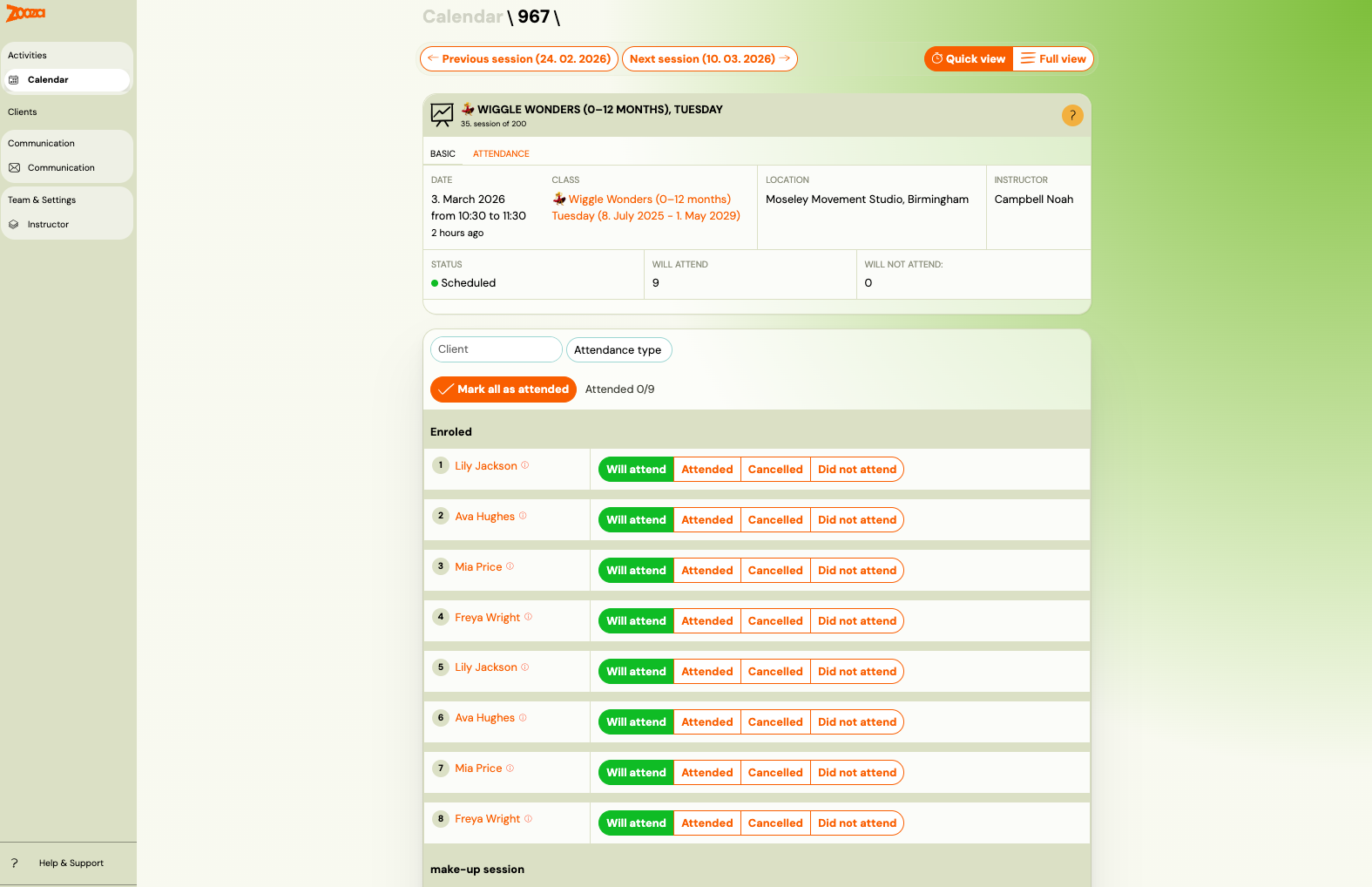The height and width of the screenshot is (887, 1372).
Task: Click Calendar breadcrumb in page title
Action: coord(463,17)
